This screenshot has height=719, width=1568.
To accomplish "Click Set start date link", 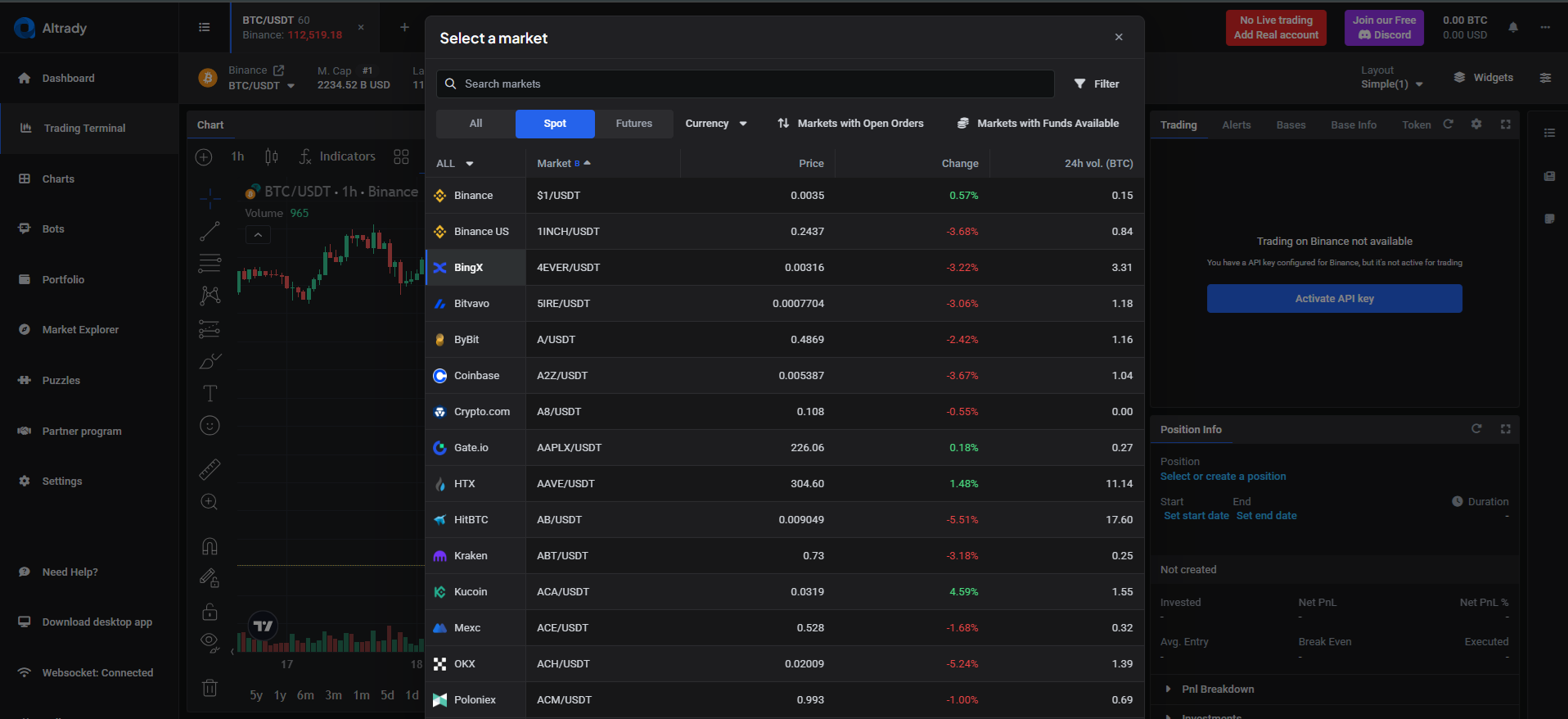I will pyautogui.click(x=1196, y=516).
